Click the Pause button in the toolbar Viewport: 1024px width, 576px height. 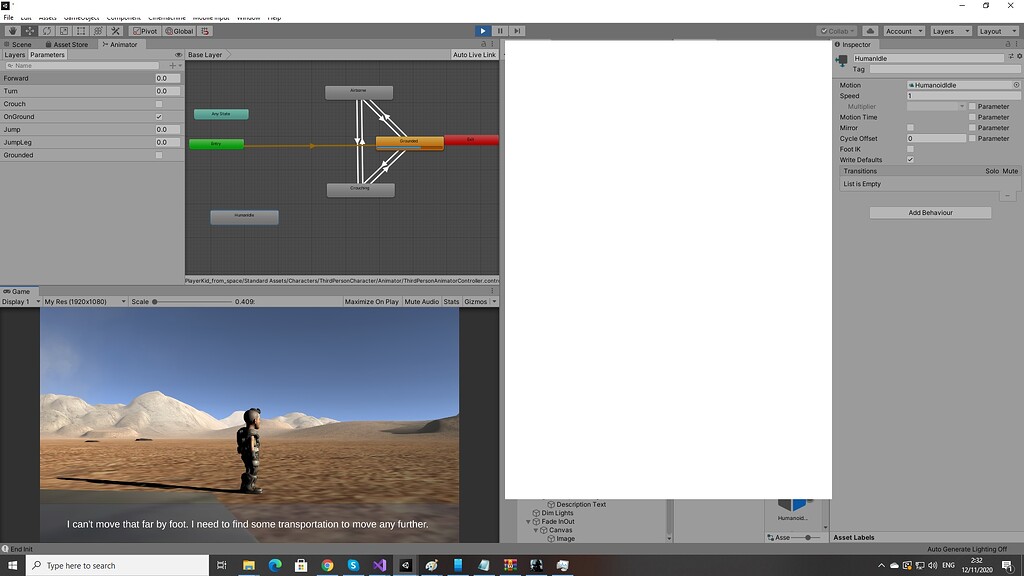[x=500, y=31]
